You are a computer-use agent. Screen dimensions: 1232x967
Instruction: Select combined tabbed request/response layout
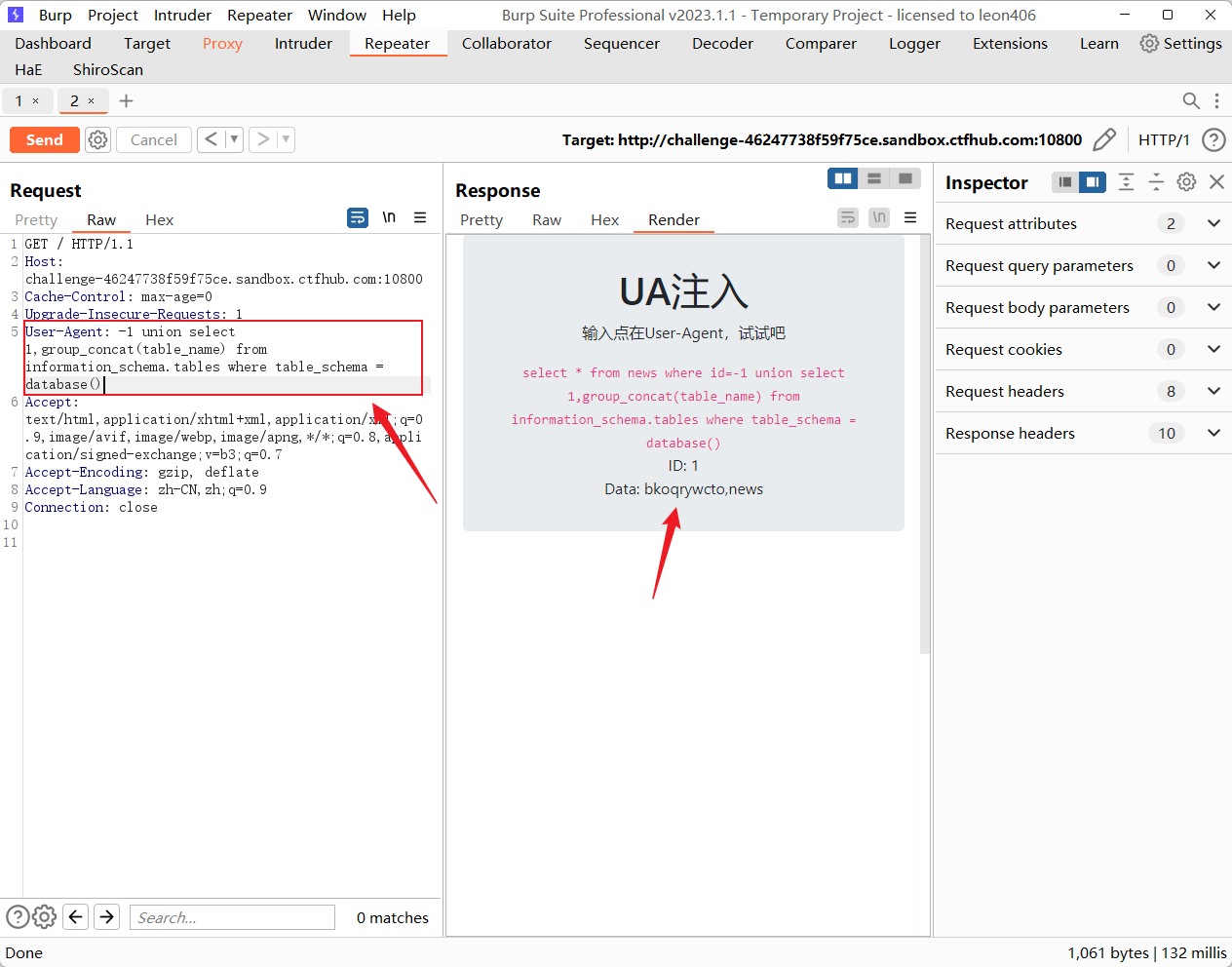pos(905,178)
